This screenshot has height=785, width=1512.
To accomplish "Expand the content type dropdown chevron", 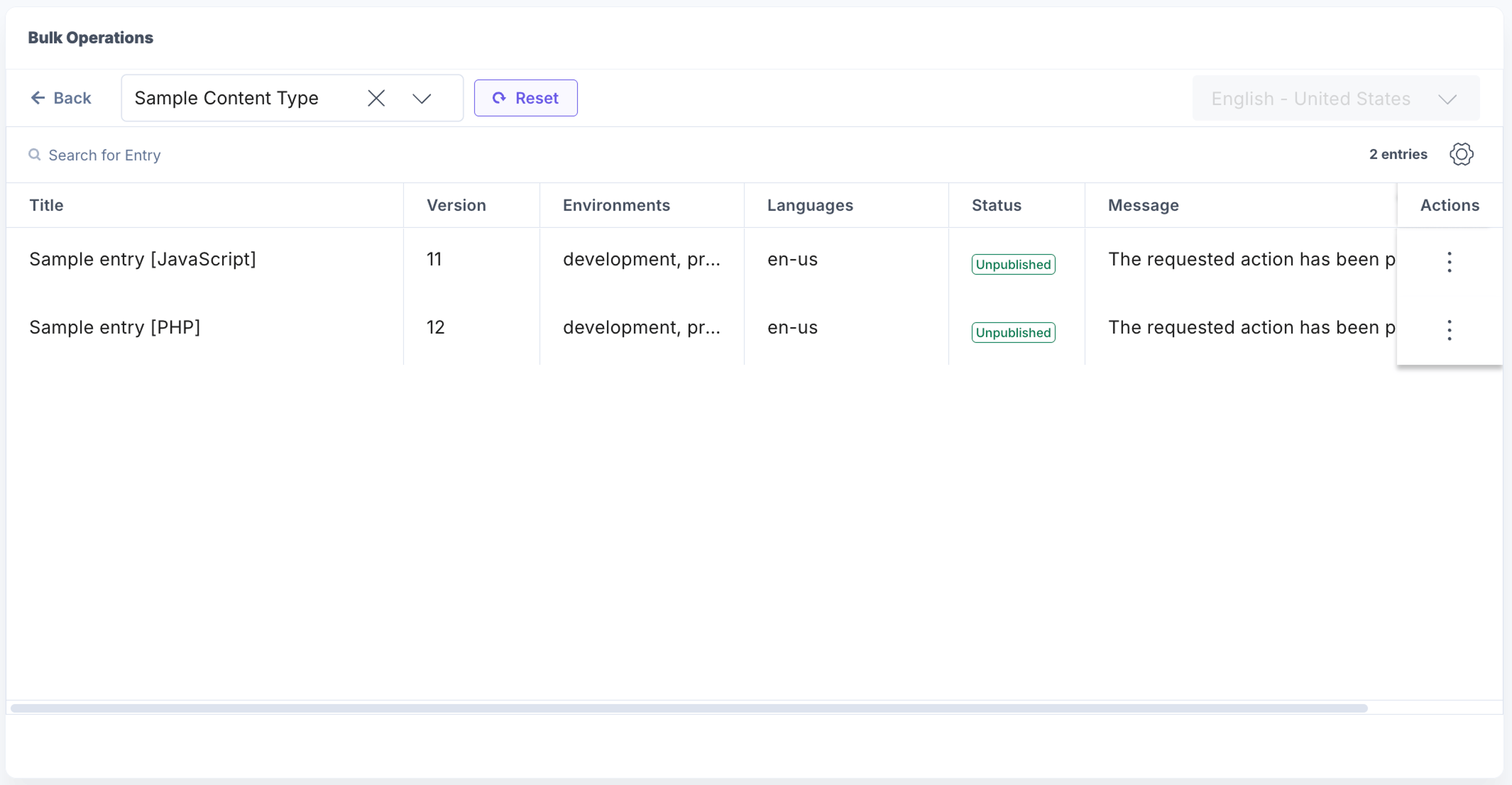I will pos(421,98).
